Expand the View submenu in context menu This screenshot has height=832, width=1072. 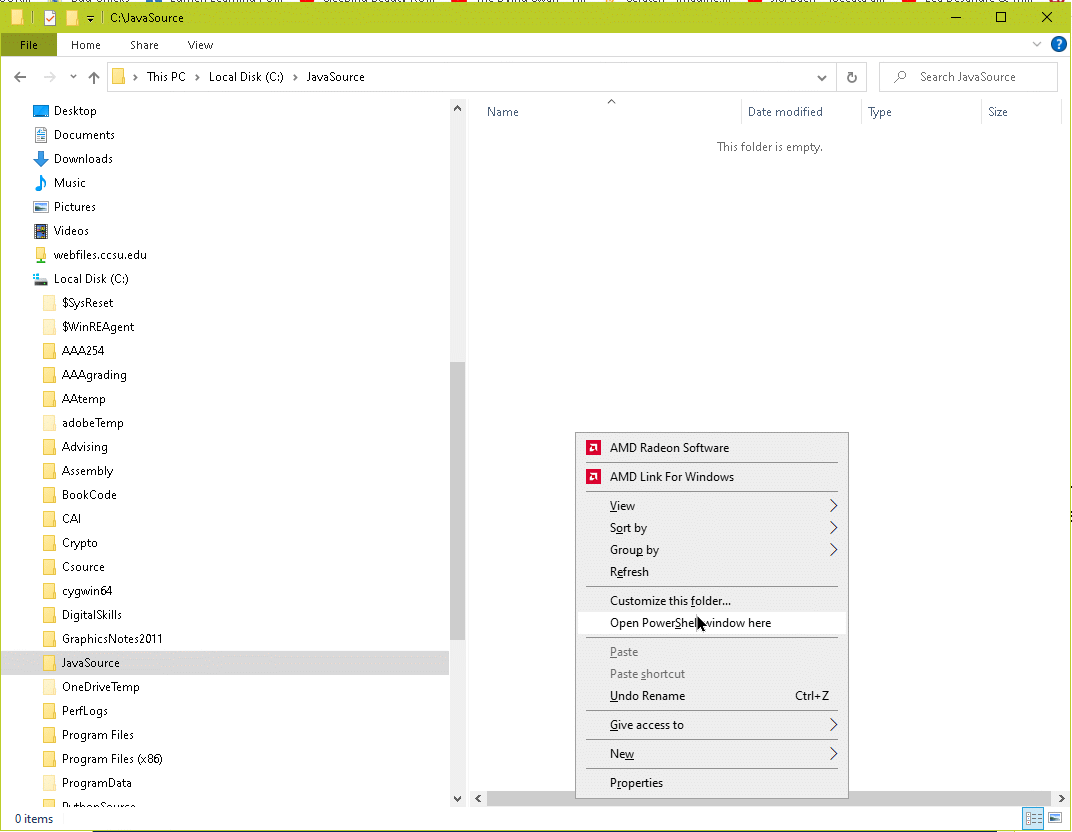712,506
